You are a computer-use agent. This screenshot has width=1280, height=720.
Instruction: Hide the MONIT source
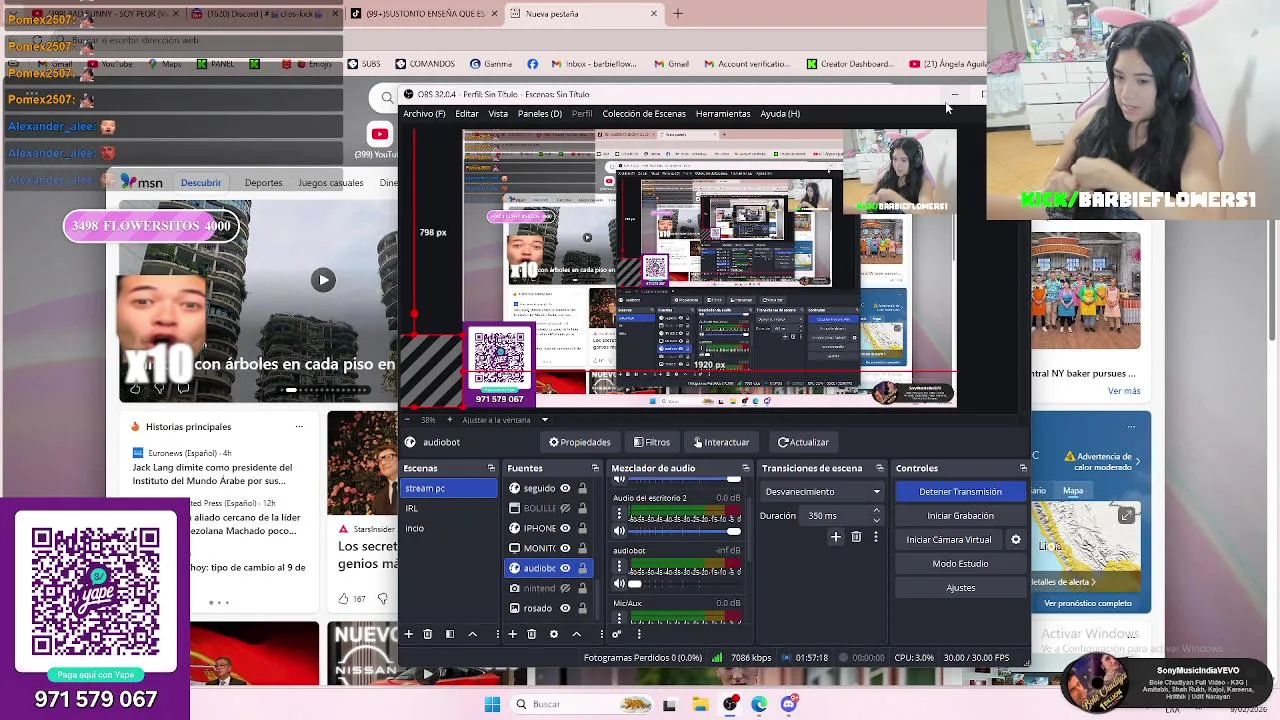pyautogui.click(x=565, y=548)
